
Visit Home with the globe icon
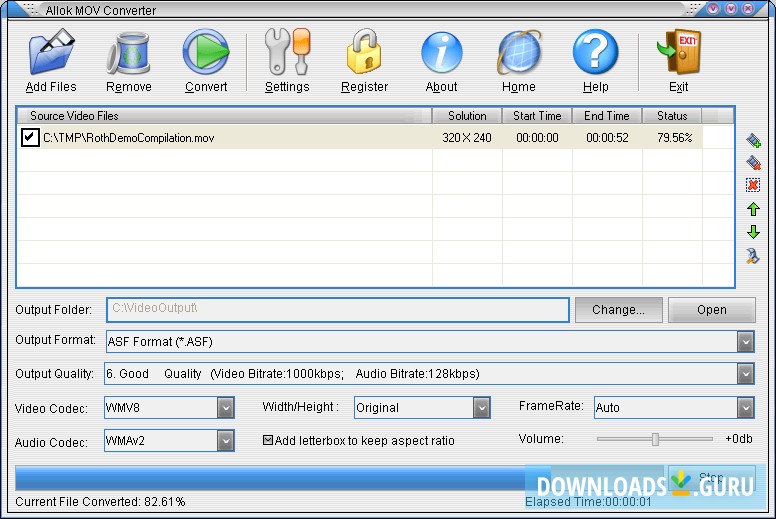(x=519, y=52)
